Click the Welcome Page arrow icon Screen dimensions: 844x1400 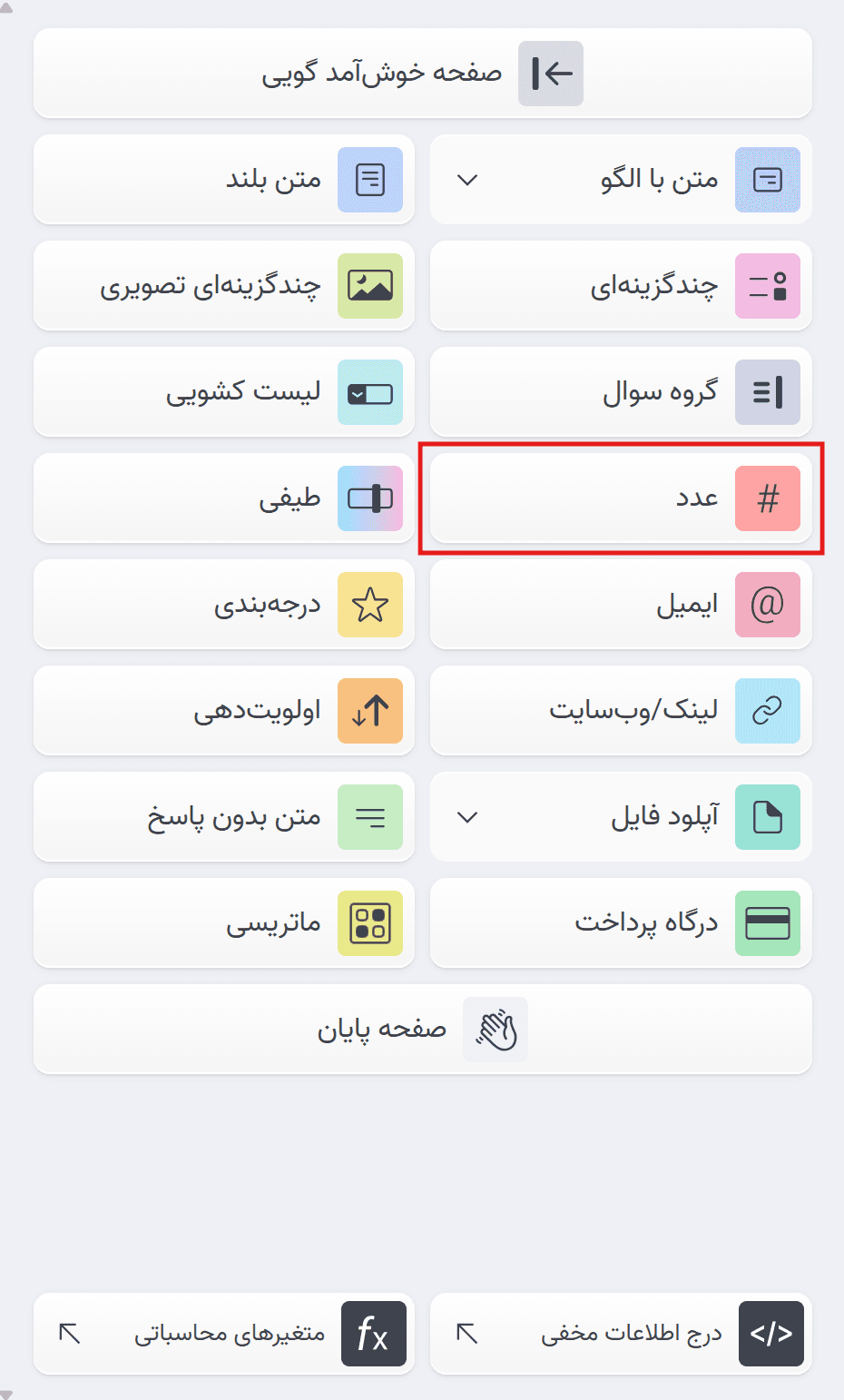tap(551, 73)
